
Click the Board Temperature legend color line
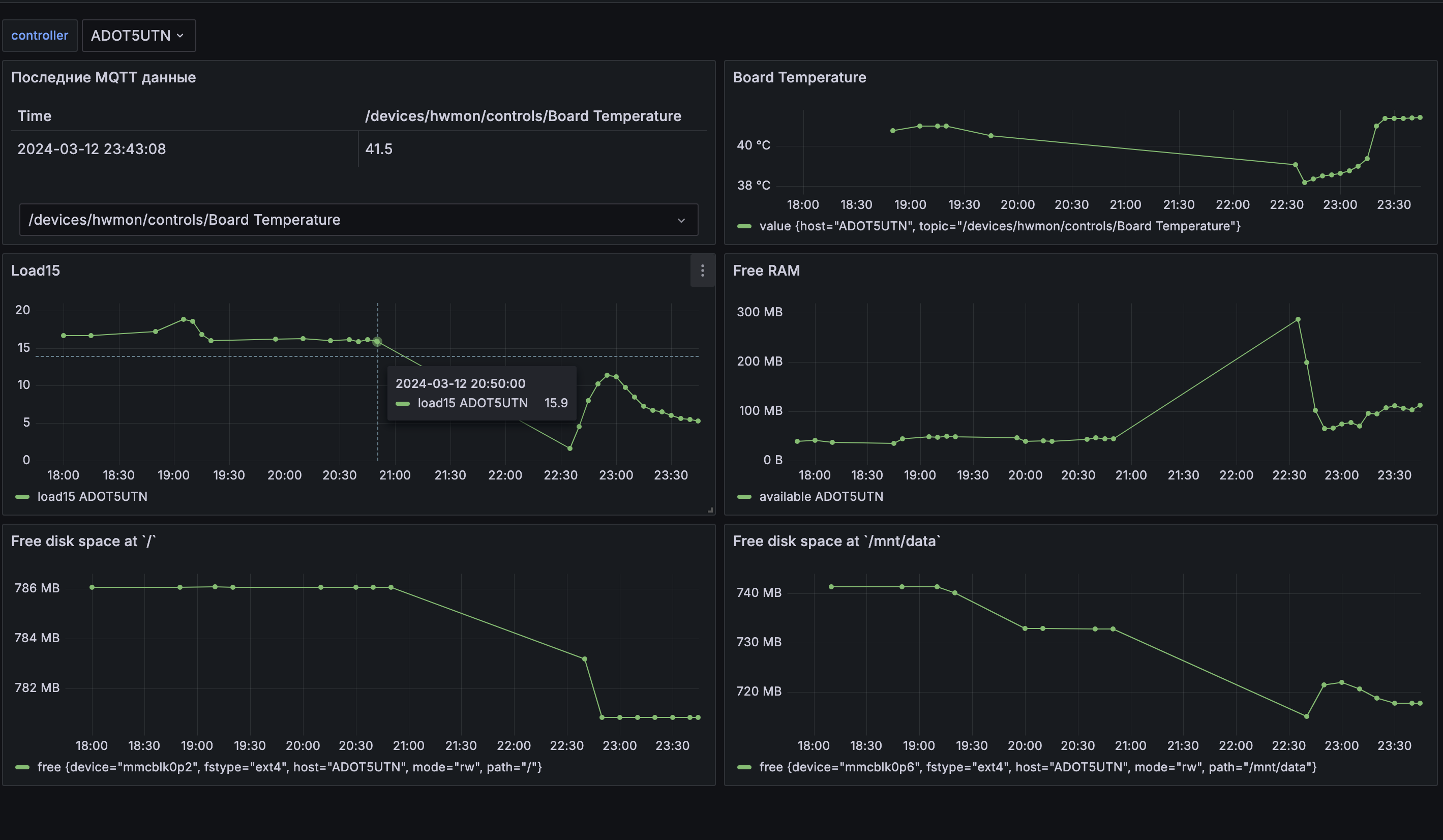pos(744,226)
